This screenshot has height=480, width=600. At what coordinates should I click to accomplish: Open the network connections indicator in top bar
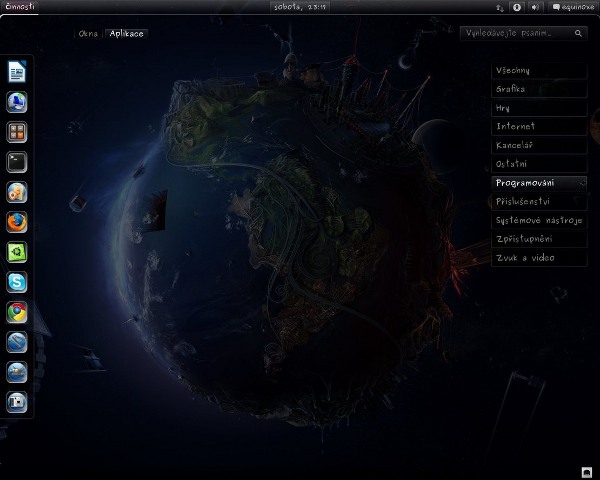click(x=500, y=7)
